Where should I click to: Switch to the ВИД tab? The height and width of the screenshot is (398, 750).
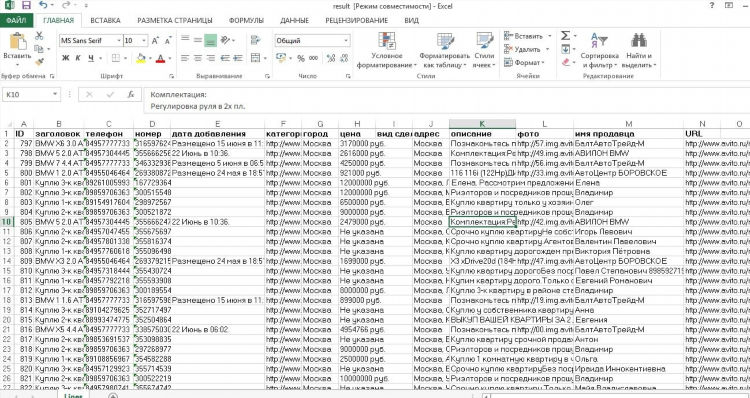[x=411, y=21]
